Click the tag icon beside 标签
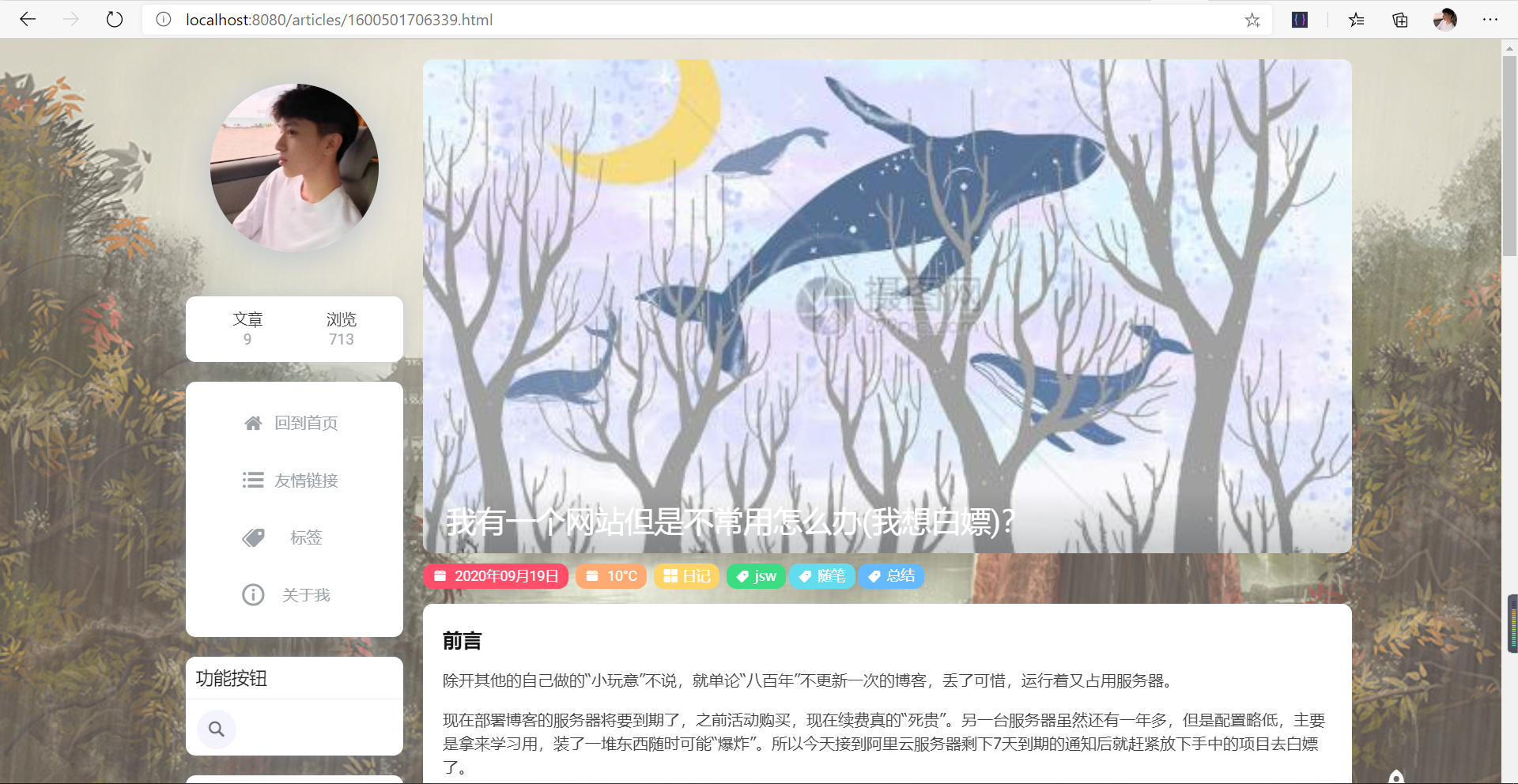Screen dimensions: 1518x784 (253, 538)
